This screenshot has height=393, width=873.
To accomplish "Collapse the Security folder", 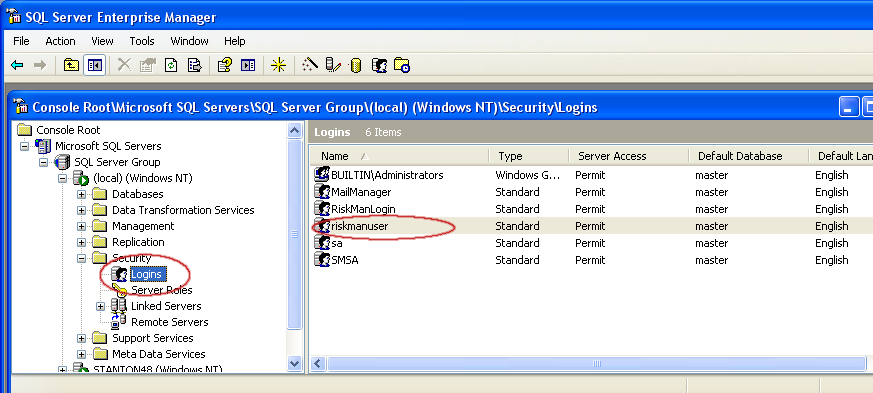I will click(81, 258).
